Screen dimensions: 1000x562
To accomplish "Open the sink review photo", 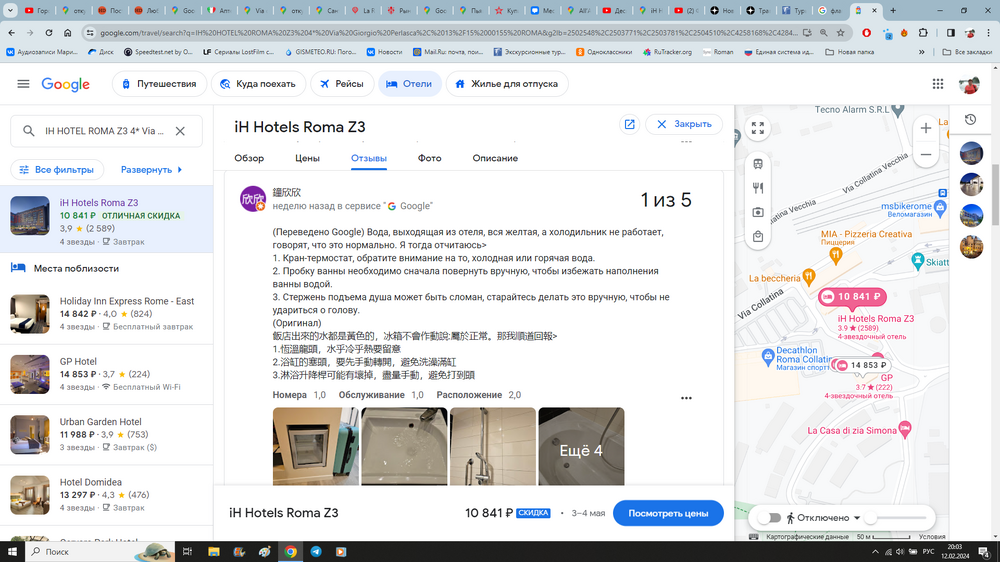I will (x=404, y=447).
